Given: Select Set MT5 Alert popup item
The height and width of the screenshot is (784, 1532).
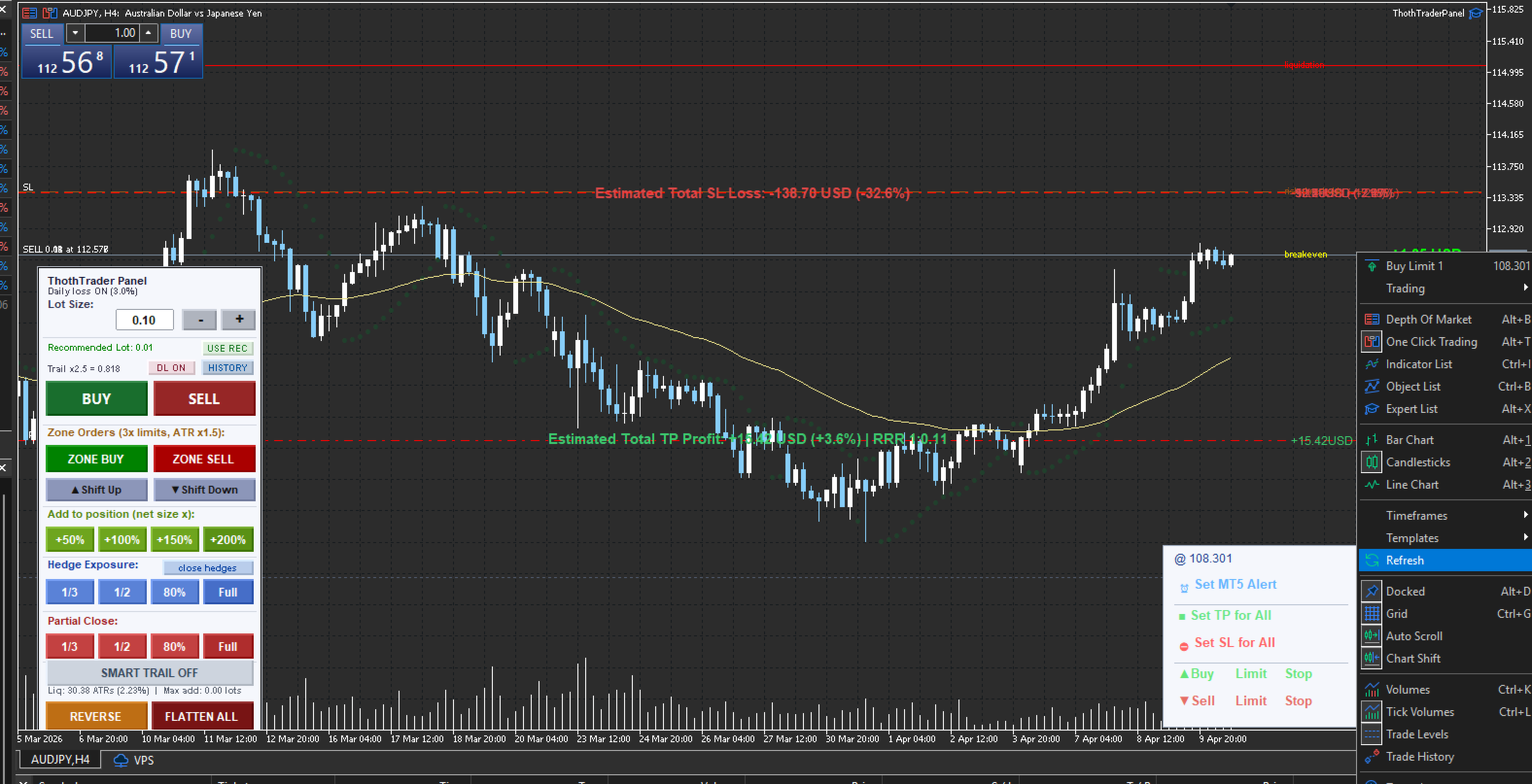Looking at the screenshot, I should (1236, 584).
